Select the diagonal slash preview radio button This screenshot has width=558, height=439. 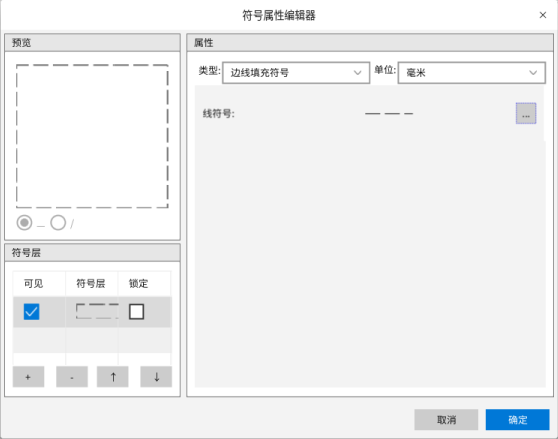58,223
